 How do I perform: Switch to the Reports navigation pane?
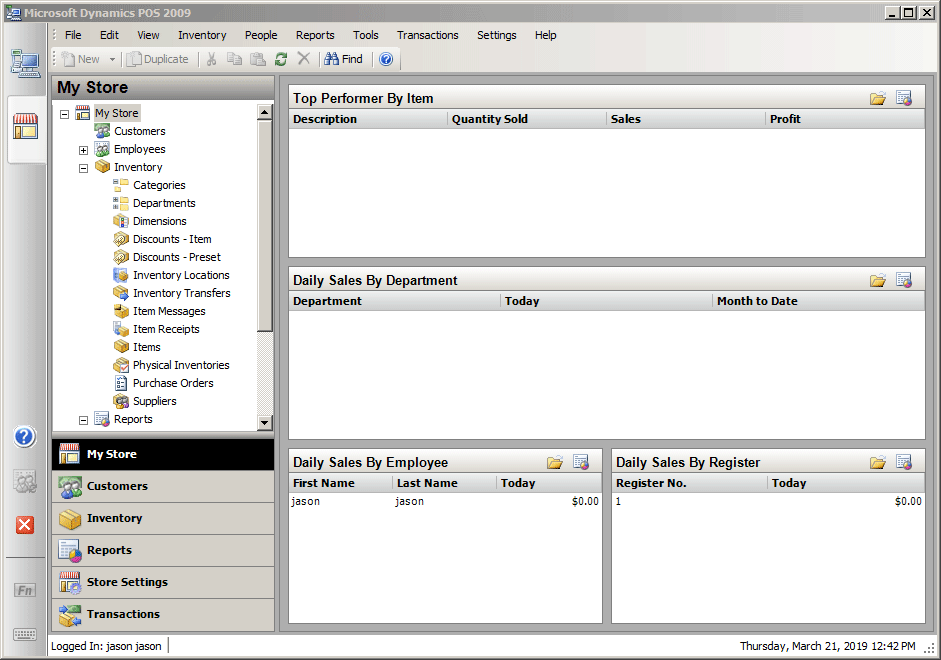tap(163, 550)
